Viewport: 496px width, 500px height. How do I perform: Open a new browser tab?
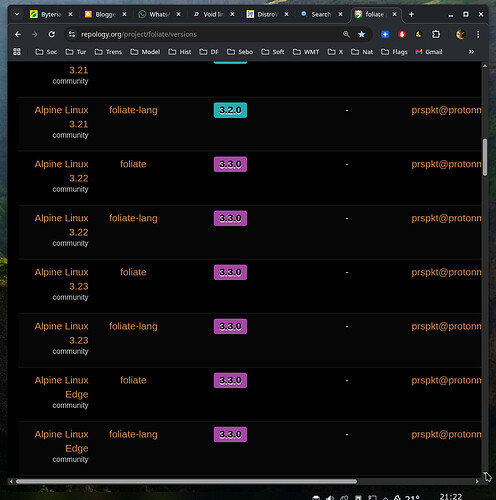(x=411, y=14)
